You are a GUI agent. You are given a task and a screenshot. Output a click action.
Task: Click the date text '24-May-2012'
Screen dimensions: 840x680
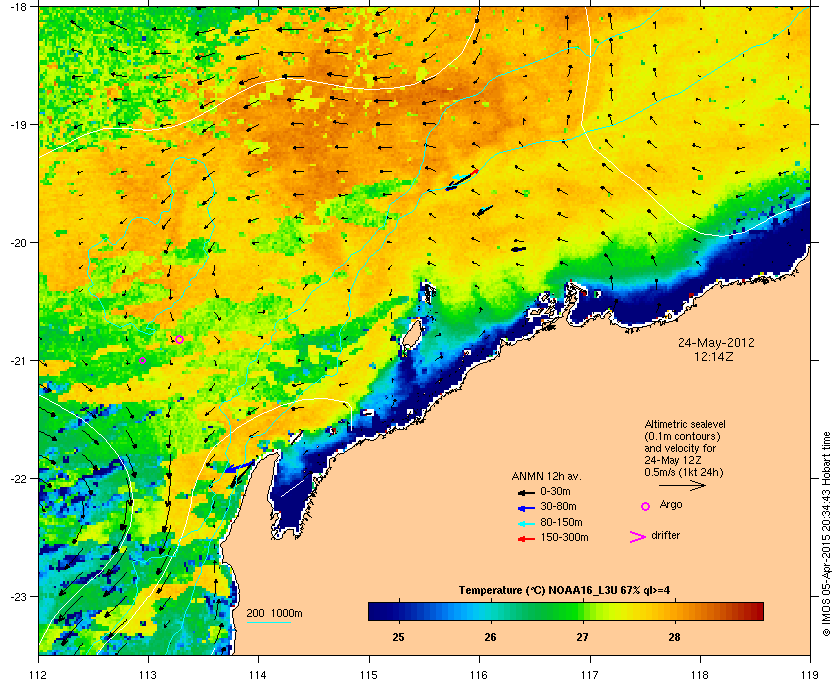[x=716, y=342]
